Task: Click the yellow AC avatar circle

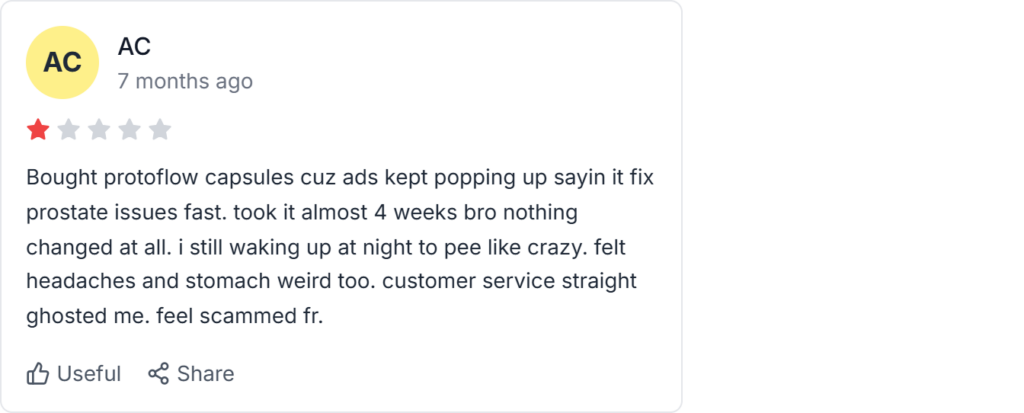Action: coord(62,62)
